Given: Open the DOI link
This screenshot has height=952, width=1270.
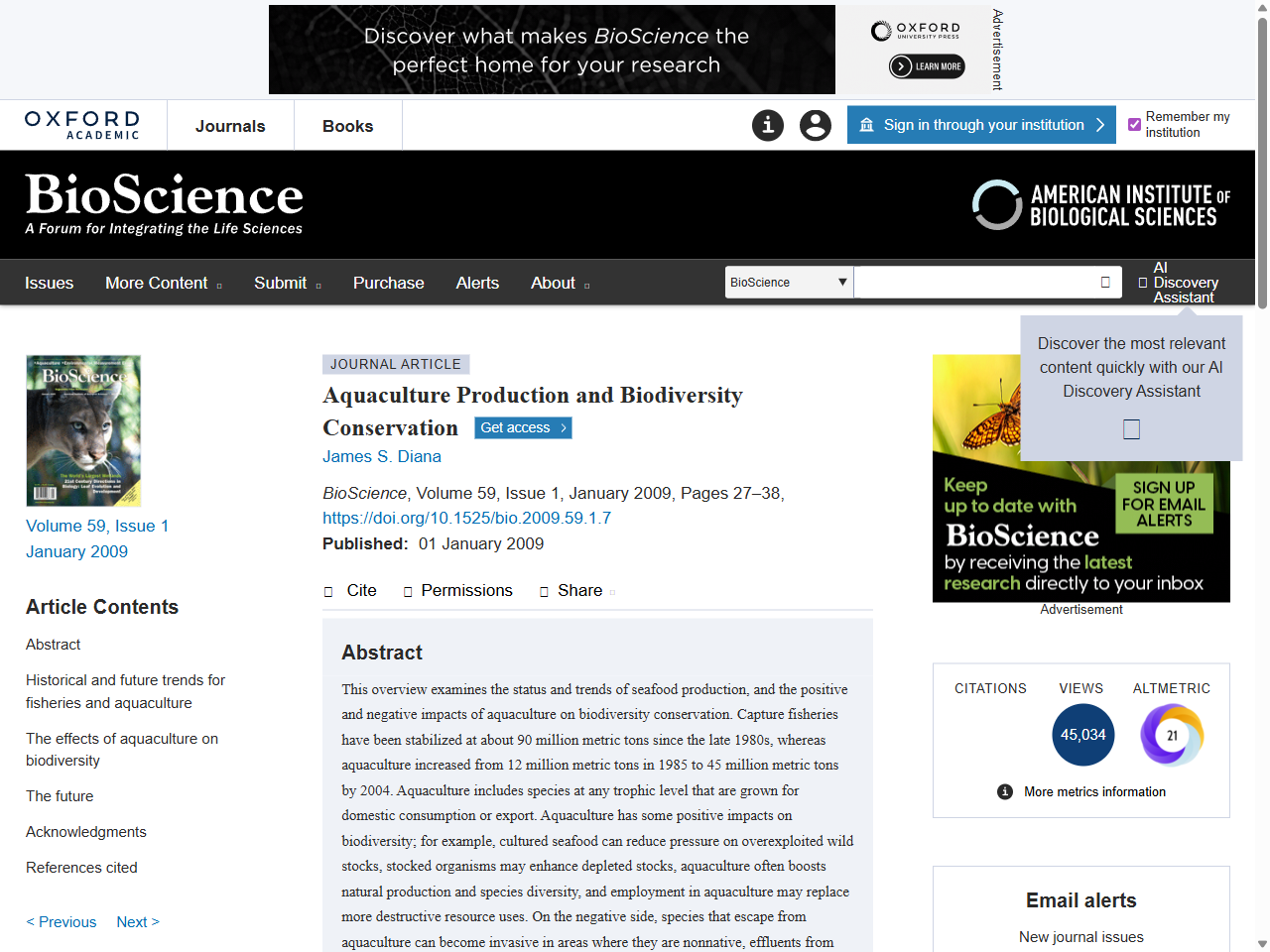Looking at the screenshot, I should point(466,518).
